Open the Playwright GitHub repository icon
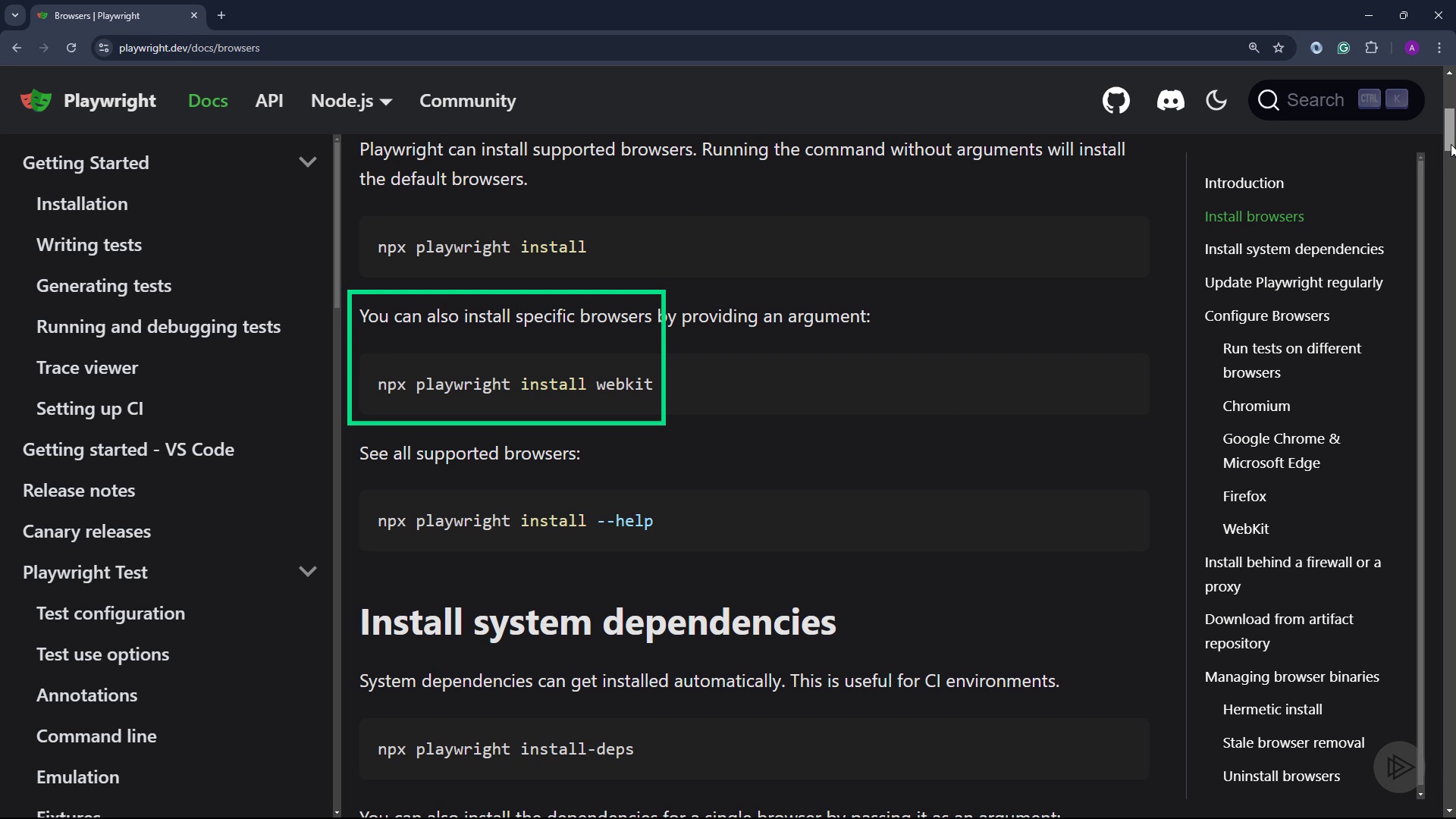Viewport: 1456px width, 819px height. pos(1116,100)
